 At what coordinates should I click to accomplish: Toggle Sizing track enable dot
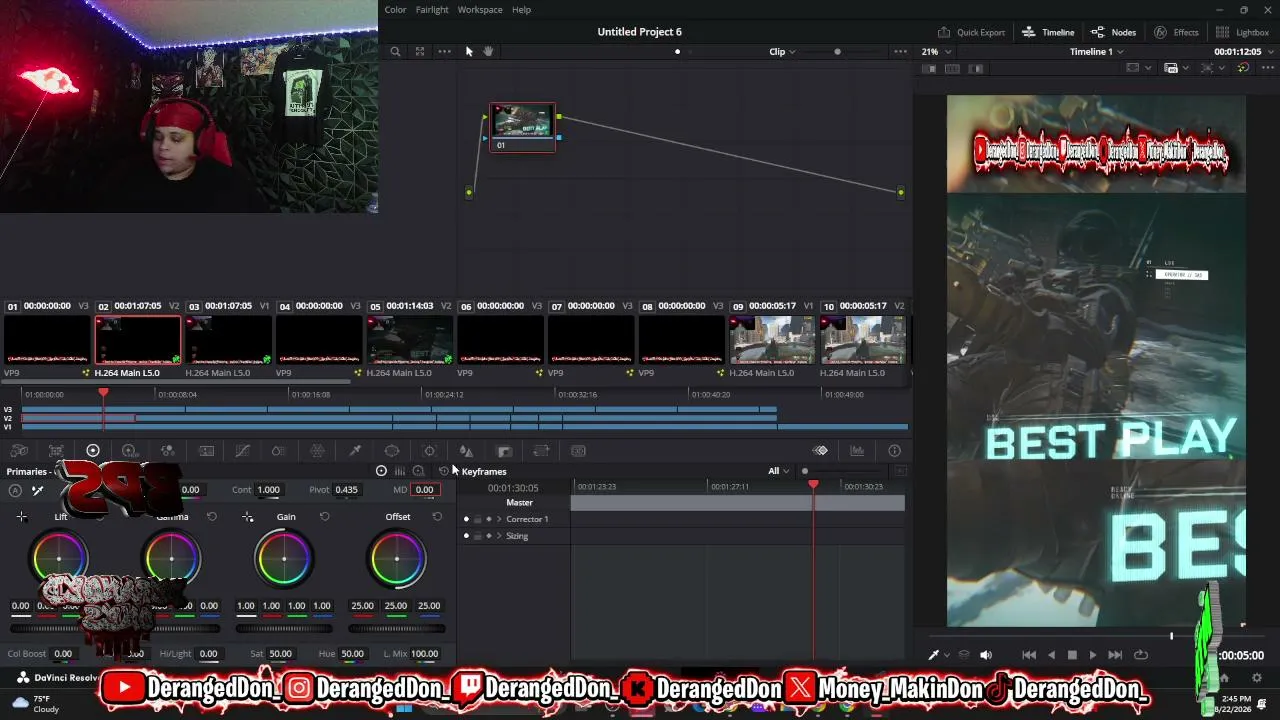click(x=466, y=536)
